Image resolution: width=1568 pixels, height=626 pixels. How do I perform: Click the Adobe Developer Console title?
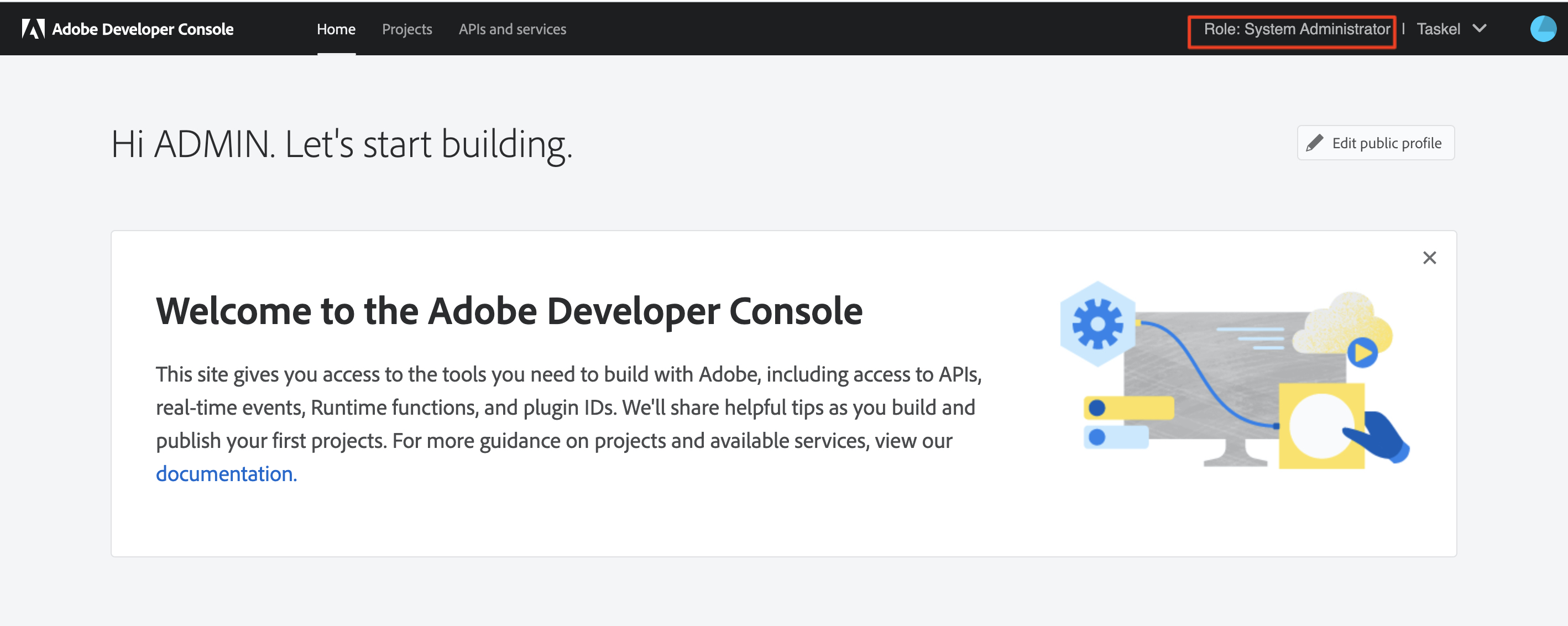(143, 29)
